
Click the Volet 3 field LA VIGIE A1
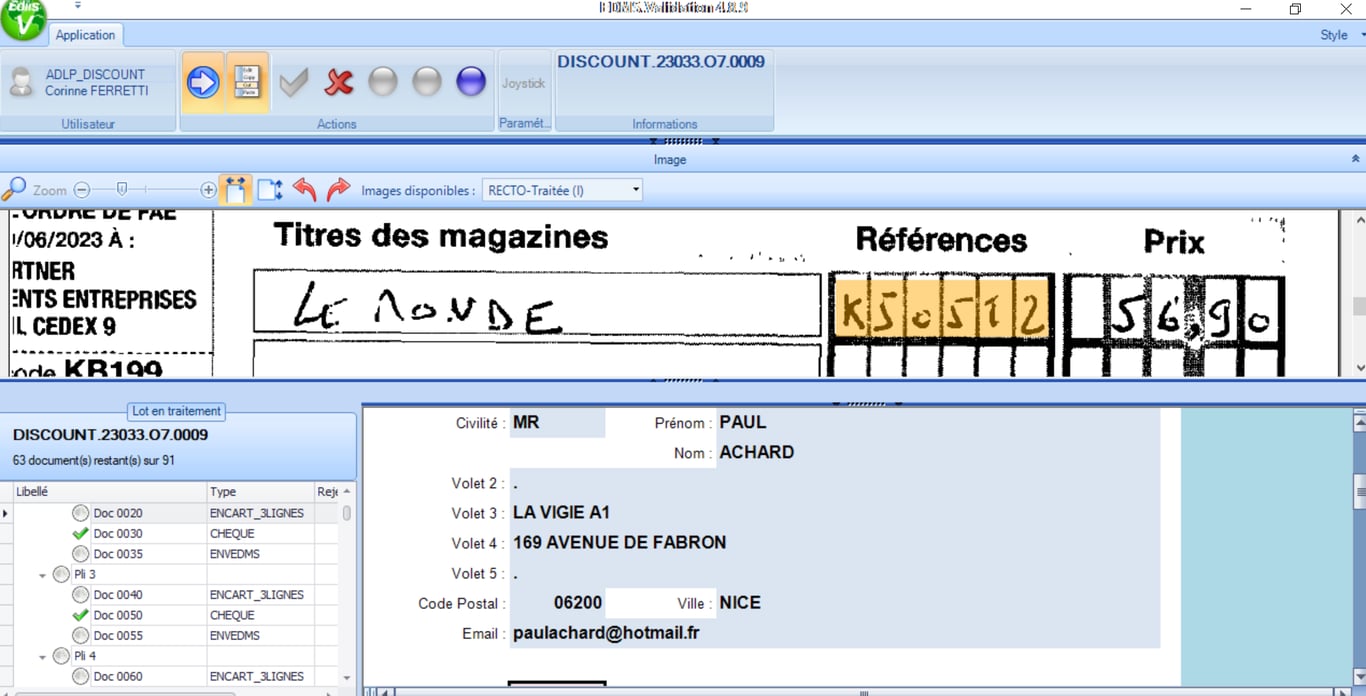click(834, 513)
